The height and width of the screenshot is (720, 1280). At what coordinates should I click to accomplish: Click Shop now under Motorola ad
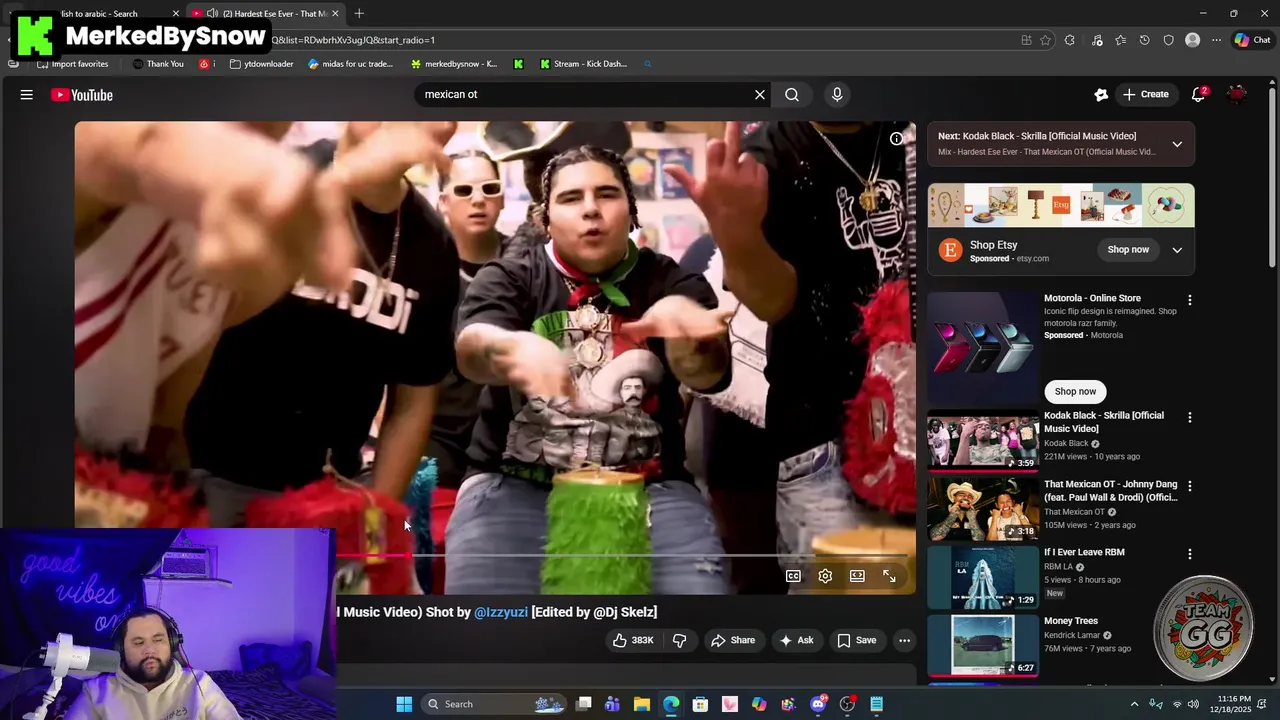[1075, 392]
